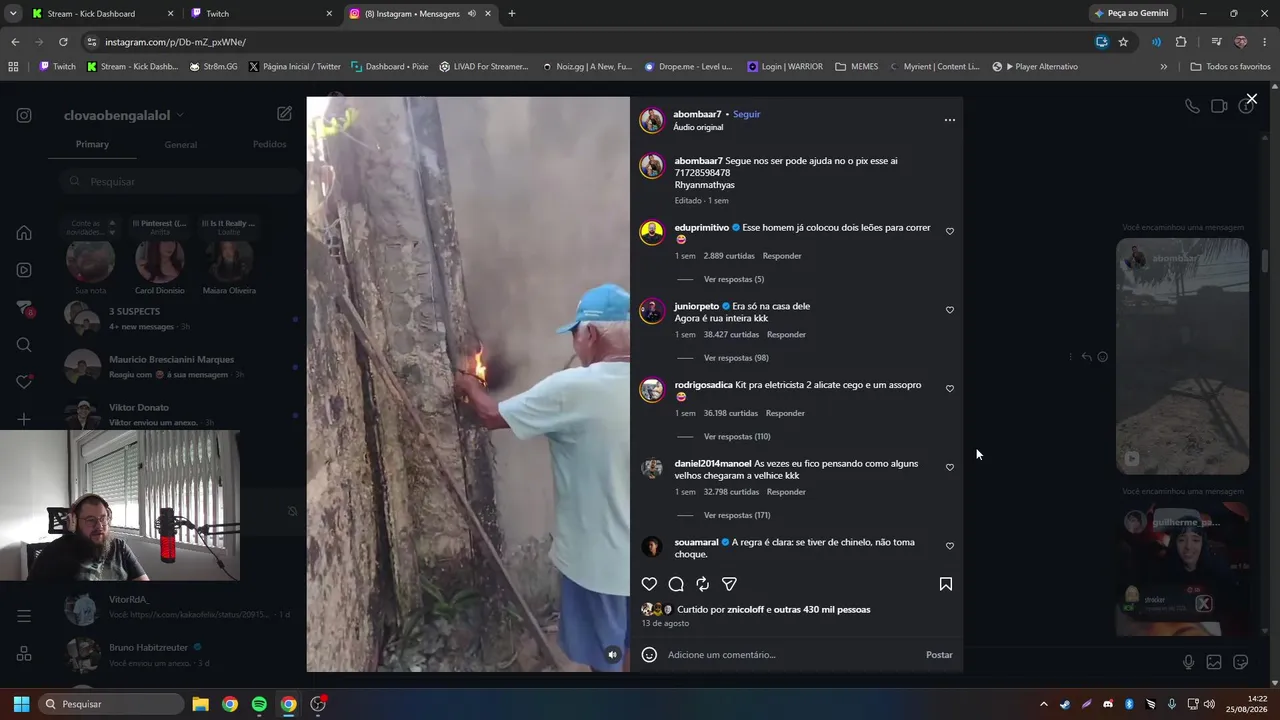Show 171 replies under daniel2014manoel

tap(737, 516)
